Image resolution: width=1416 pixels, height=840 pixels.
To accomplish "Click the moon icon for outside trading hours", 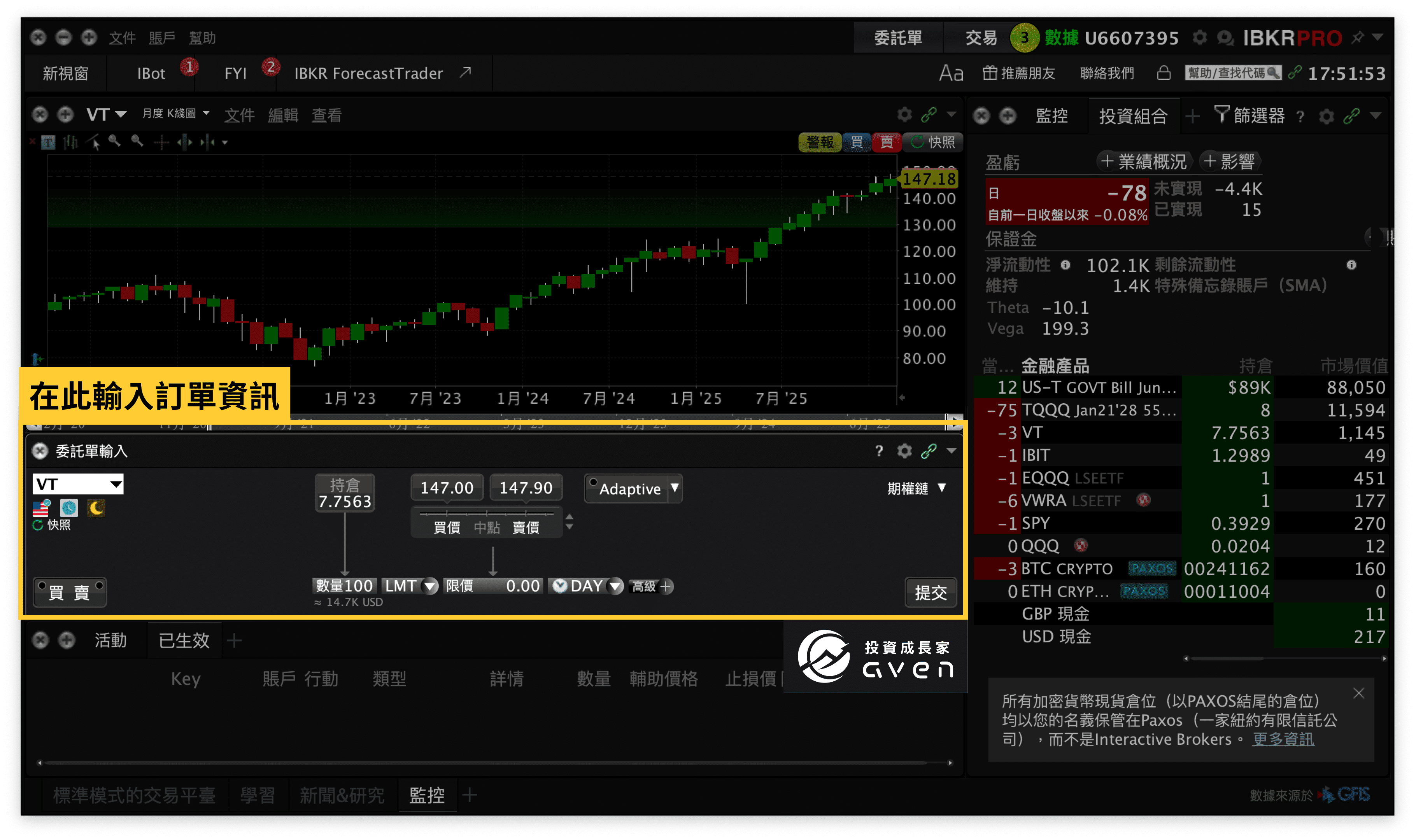I will (95, 508).
